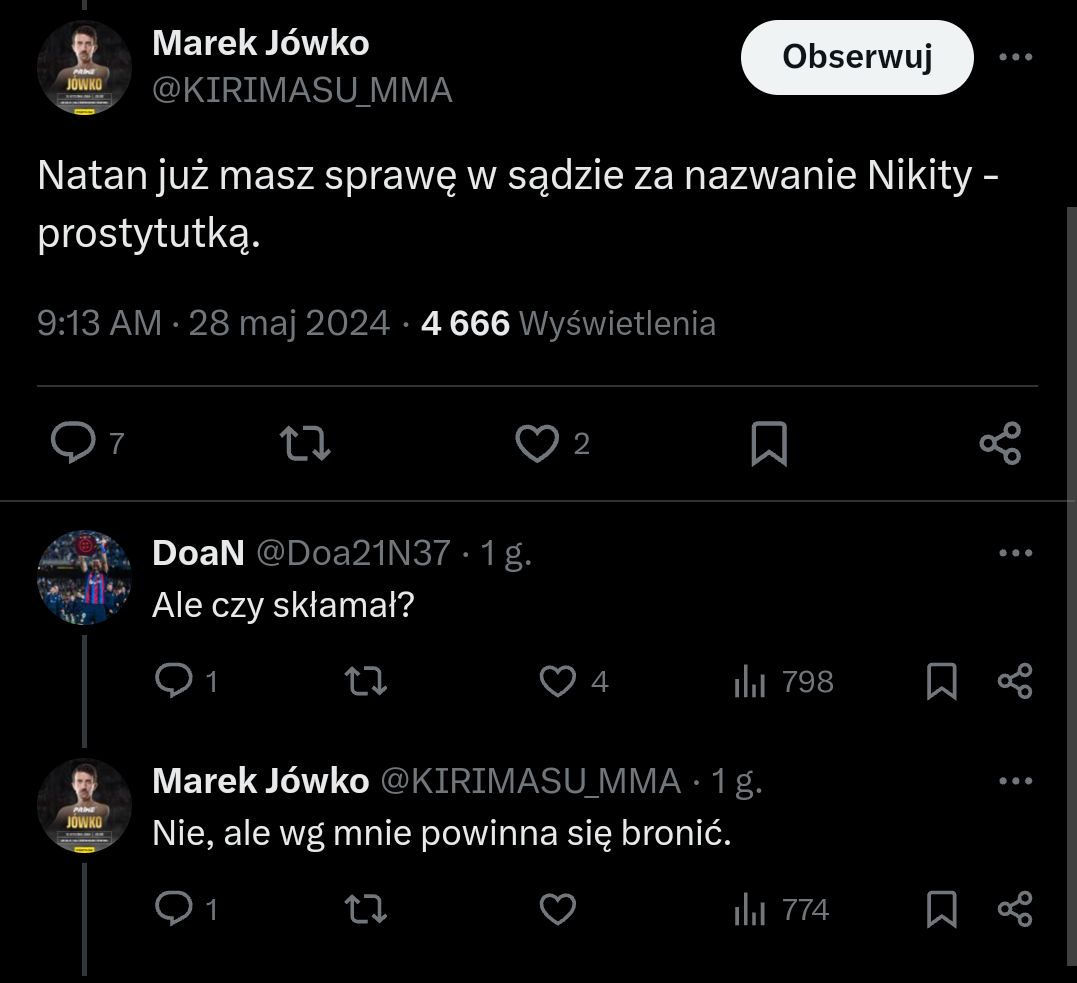Click the Obserwuj follow button

857,58
